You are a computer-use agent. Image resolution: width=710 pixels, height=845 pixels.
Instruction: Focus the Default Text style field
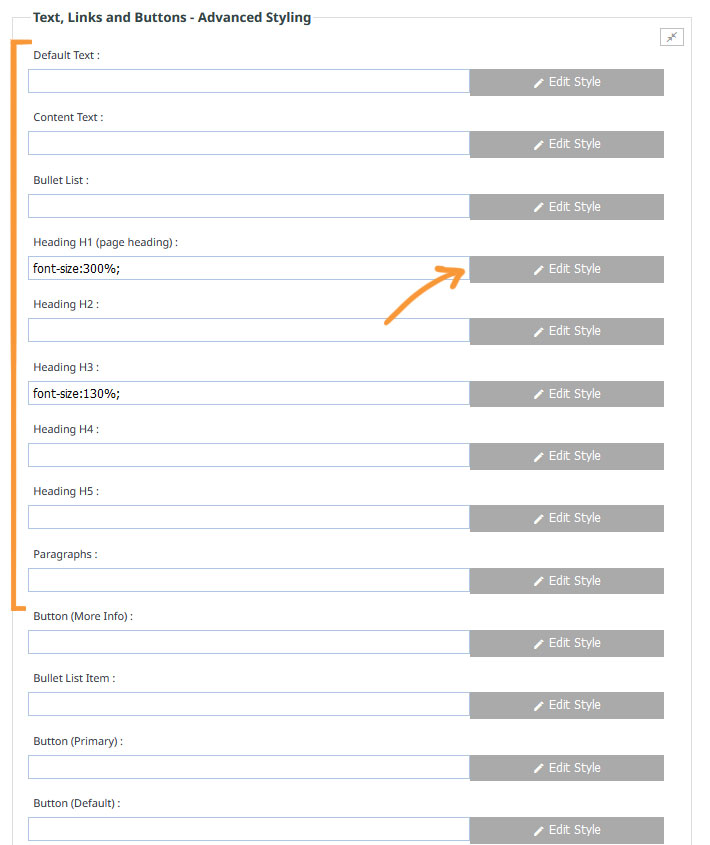(x=249, y=82)
